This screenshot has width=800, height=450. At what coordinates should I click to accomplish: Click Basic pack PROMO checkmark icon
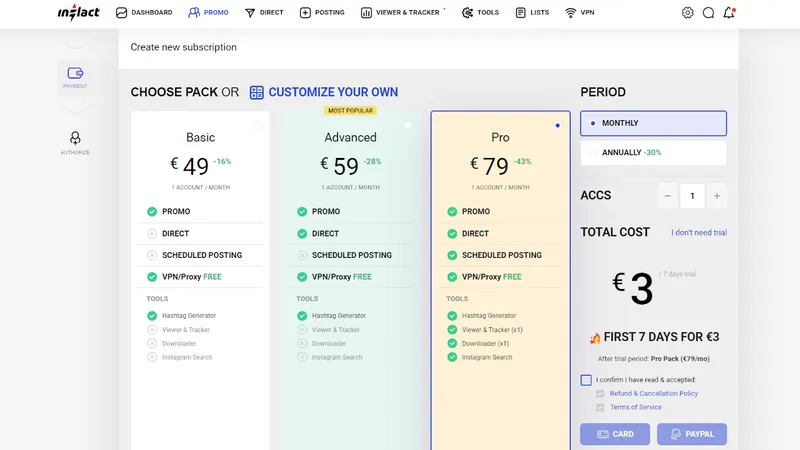tap(152, 211)
